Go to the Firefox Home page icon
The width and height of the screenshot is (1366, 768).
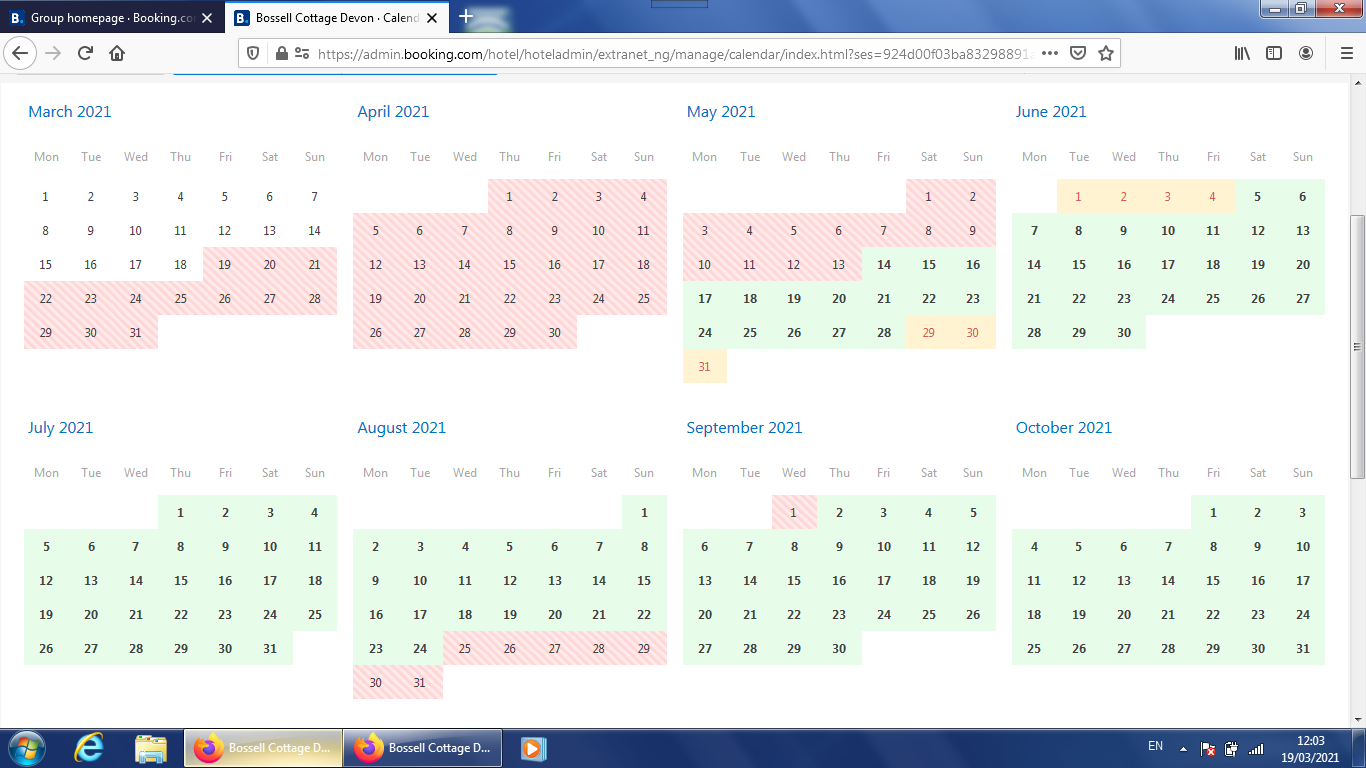117,53
